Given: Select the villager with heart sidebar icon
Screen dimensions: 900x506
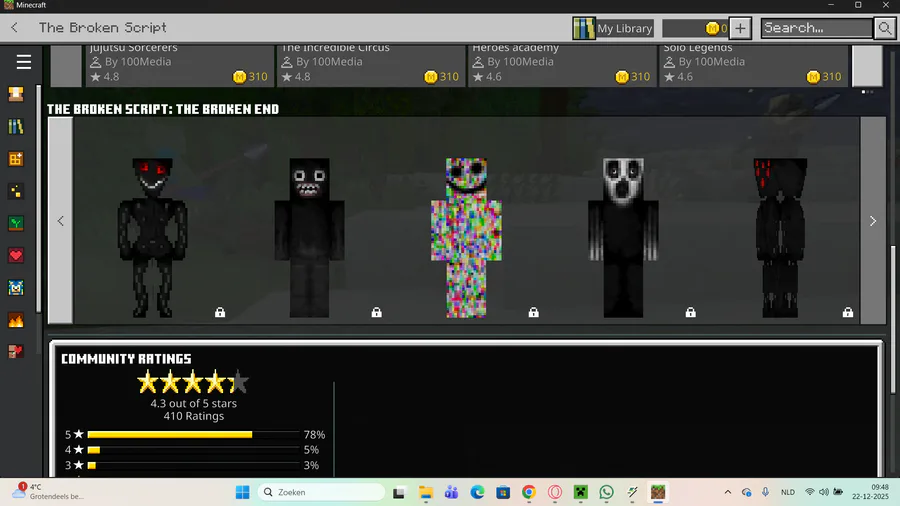Looking at the screenshot, I should (x=16, y=351).
